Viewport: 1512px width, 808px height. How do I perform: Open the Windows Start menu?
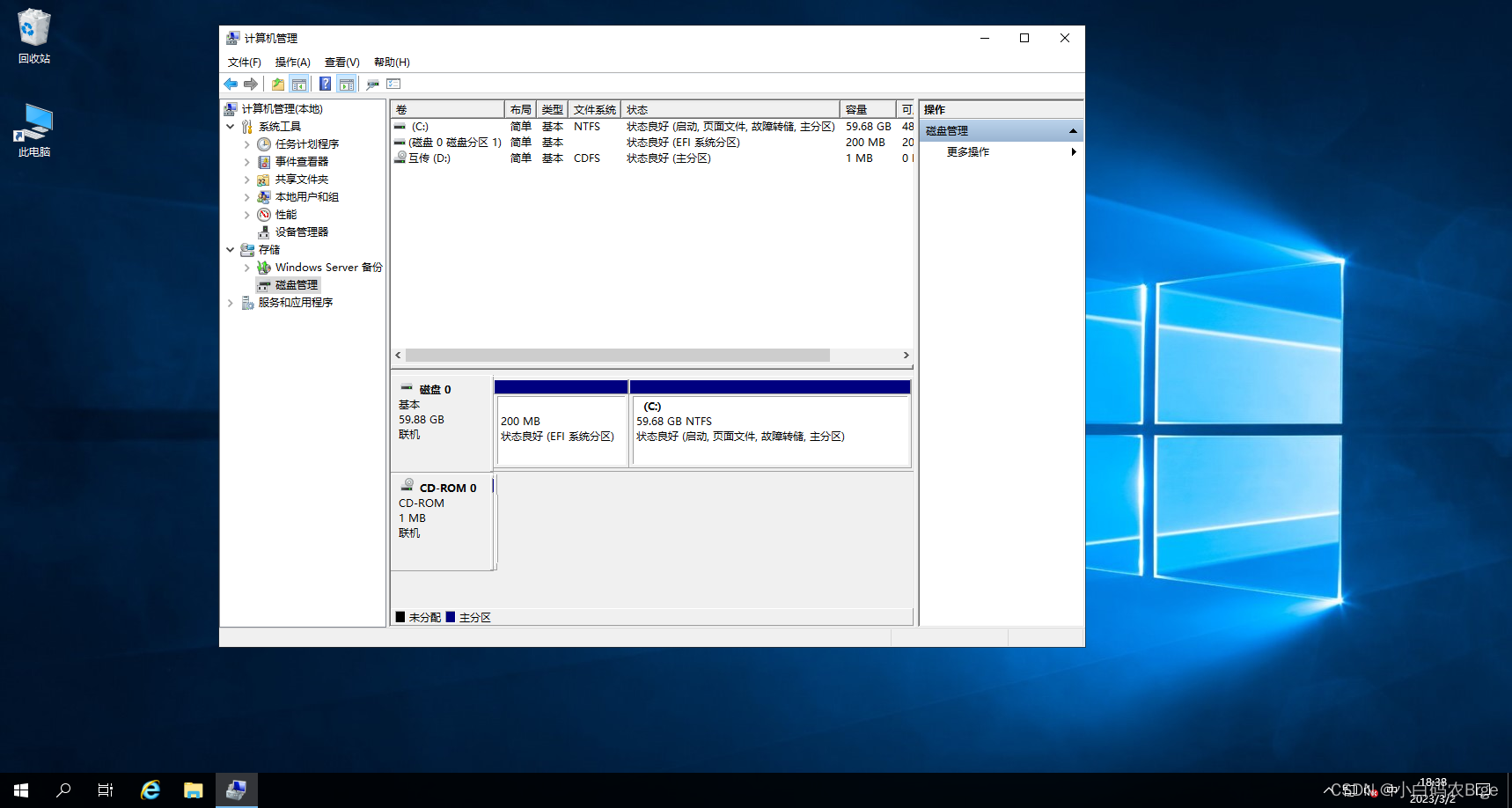pyautogui.click(x=21, y=790)
